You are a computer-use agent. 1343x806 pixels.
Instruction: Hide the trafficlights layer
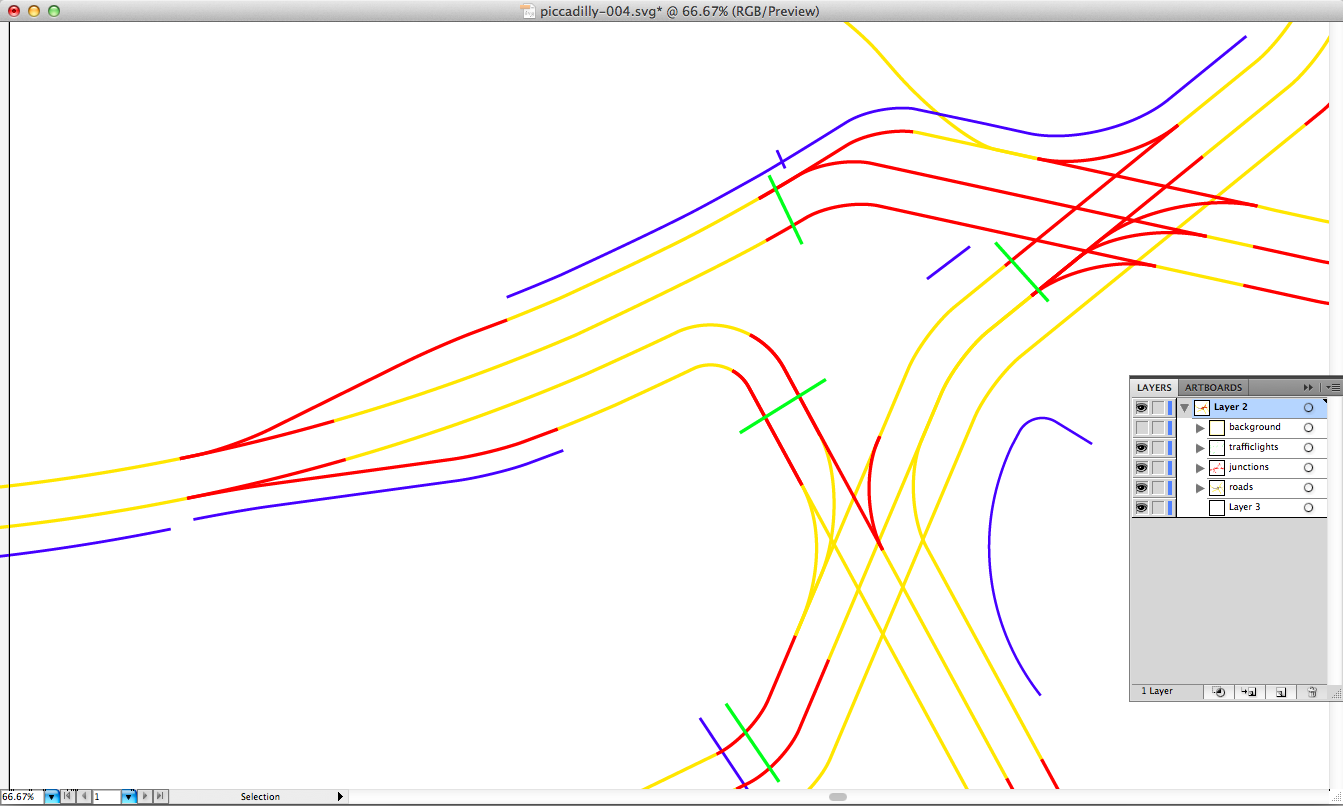pos(1141,447)
